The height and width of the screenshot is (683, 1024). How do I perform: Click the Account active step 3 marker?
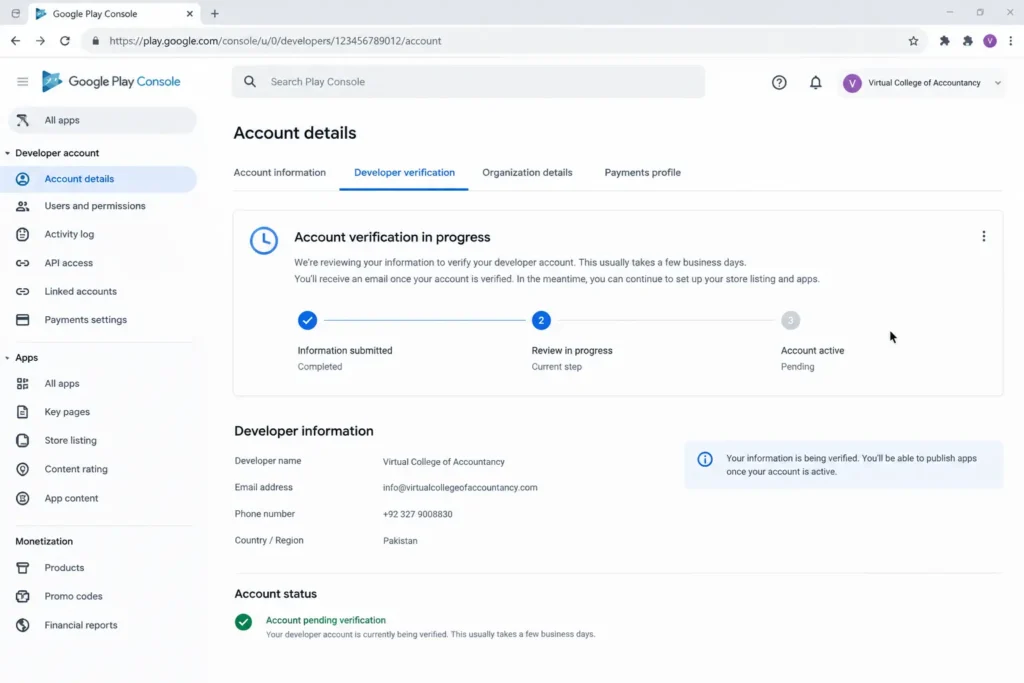(x=790, y=321)
